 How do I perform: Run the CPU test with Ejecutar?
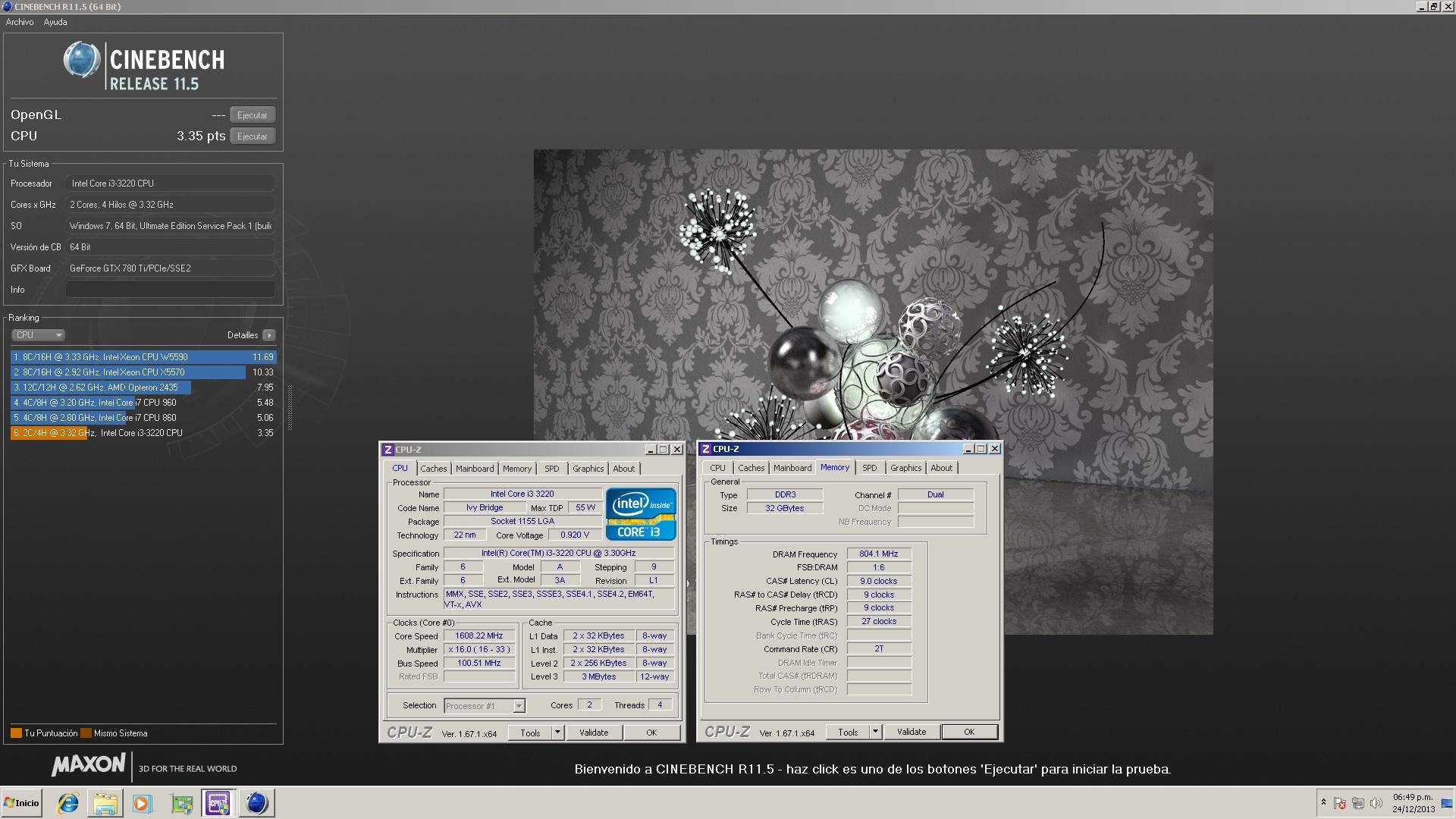pyautogui.click(x=253, y=136)
